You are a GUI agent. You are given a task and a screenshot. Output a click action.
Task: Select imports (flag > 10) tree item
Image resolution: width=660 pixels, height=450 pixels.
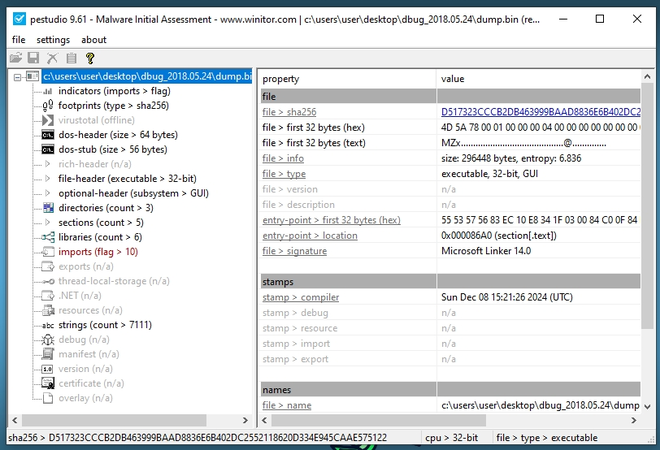98,252
